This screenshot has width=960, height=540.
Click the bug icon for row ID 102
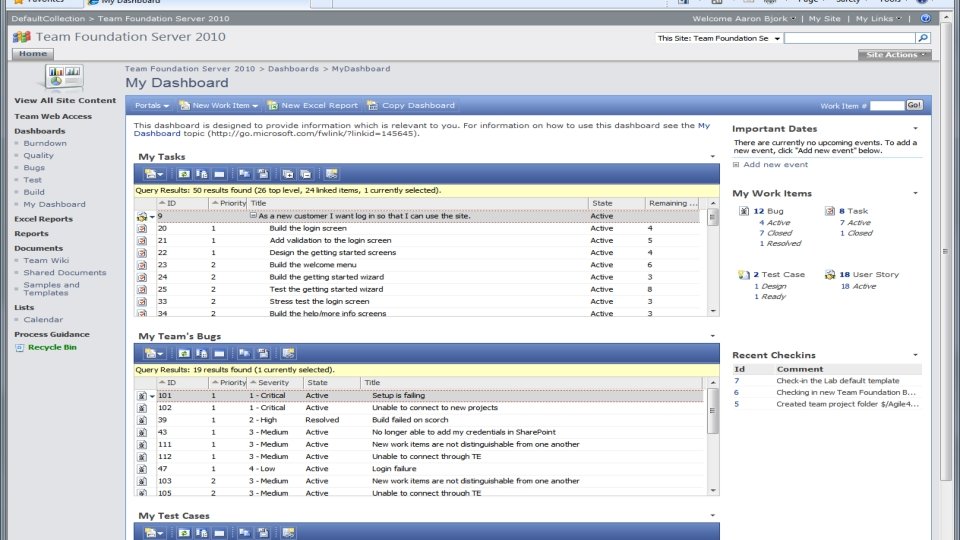tap(142, 408)
